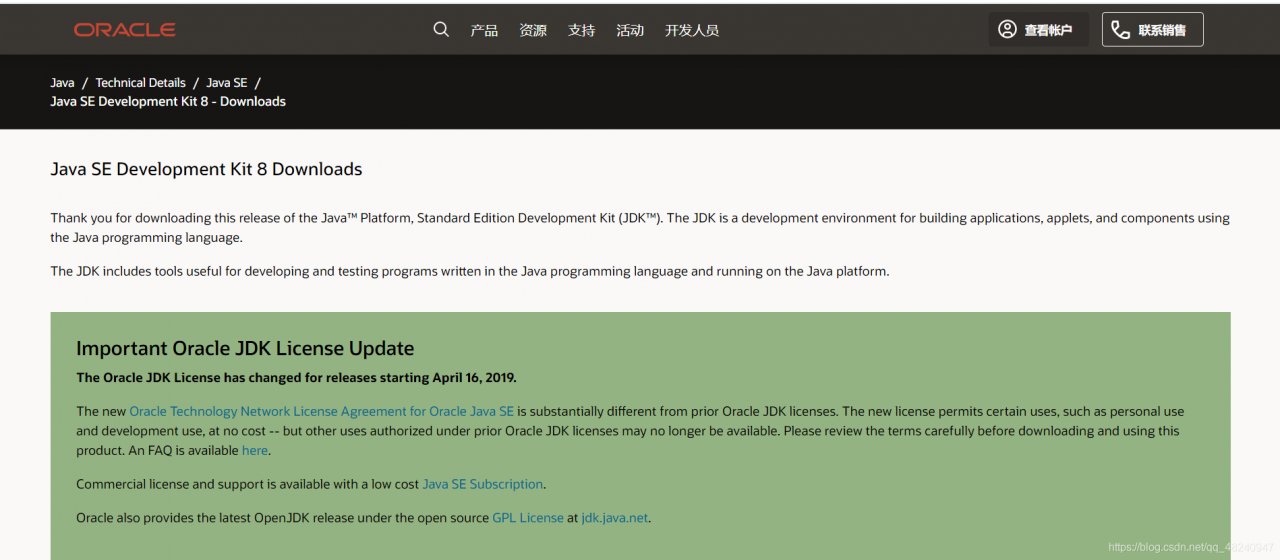Open the GPL License link
The image size is (1280, 560).
[528, 518]
